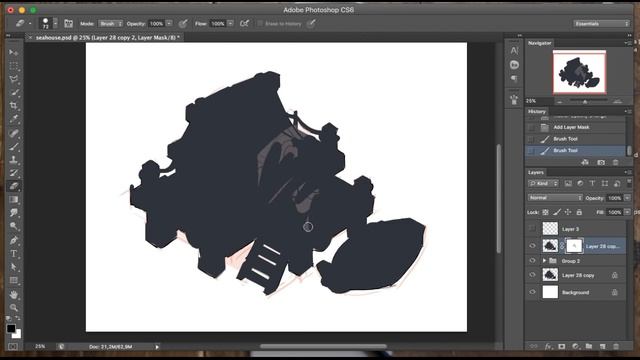Select the Crop tool
Screen dimensions: 640x360
[13, 106]
